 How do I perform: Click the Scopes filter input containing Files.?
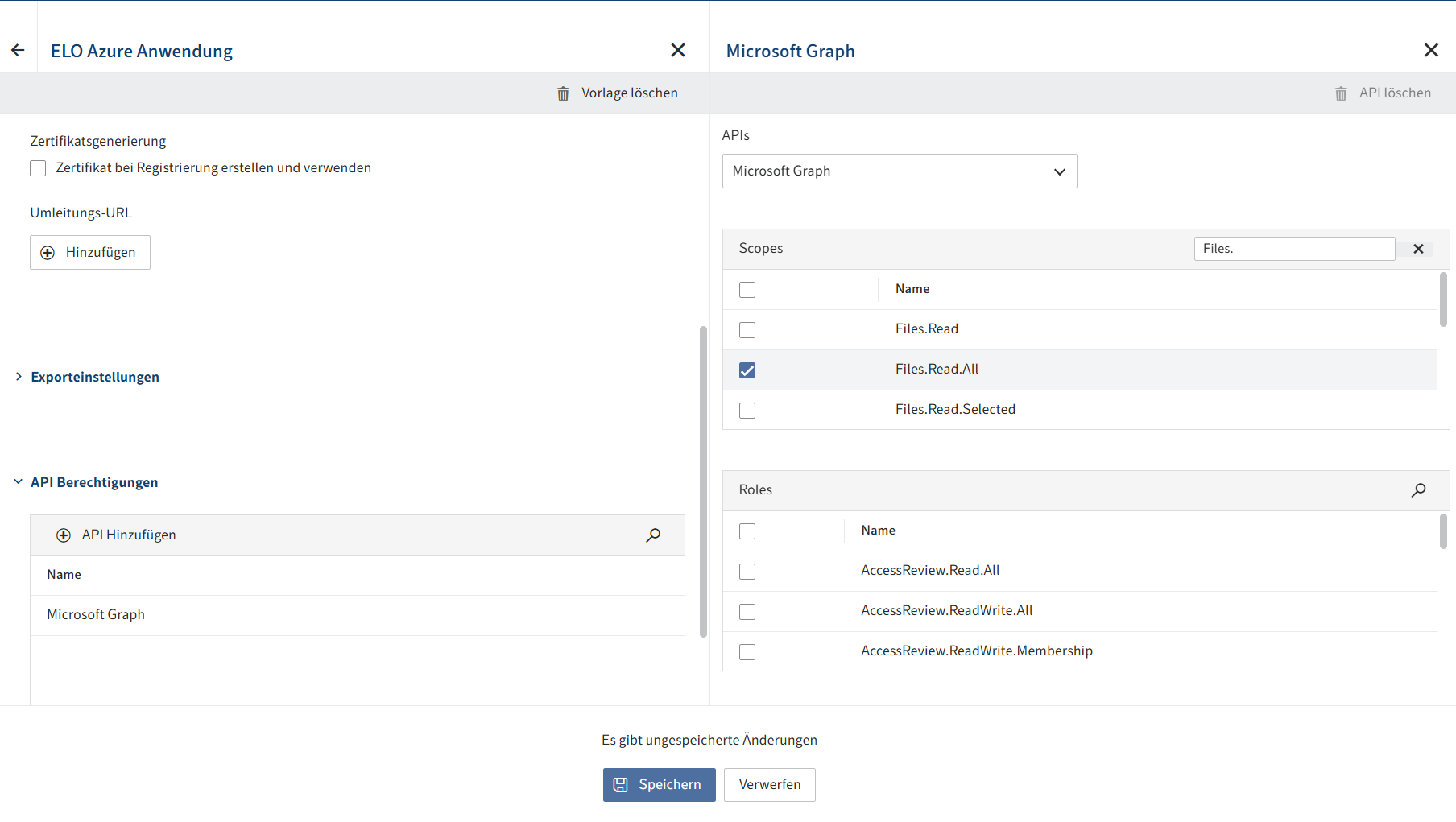pyautogui.click(x=1294, y=249)
